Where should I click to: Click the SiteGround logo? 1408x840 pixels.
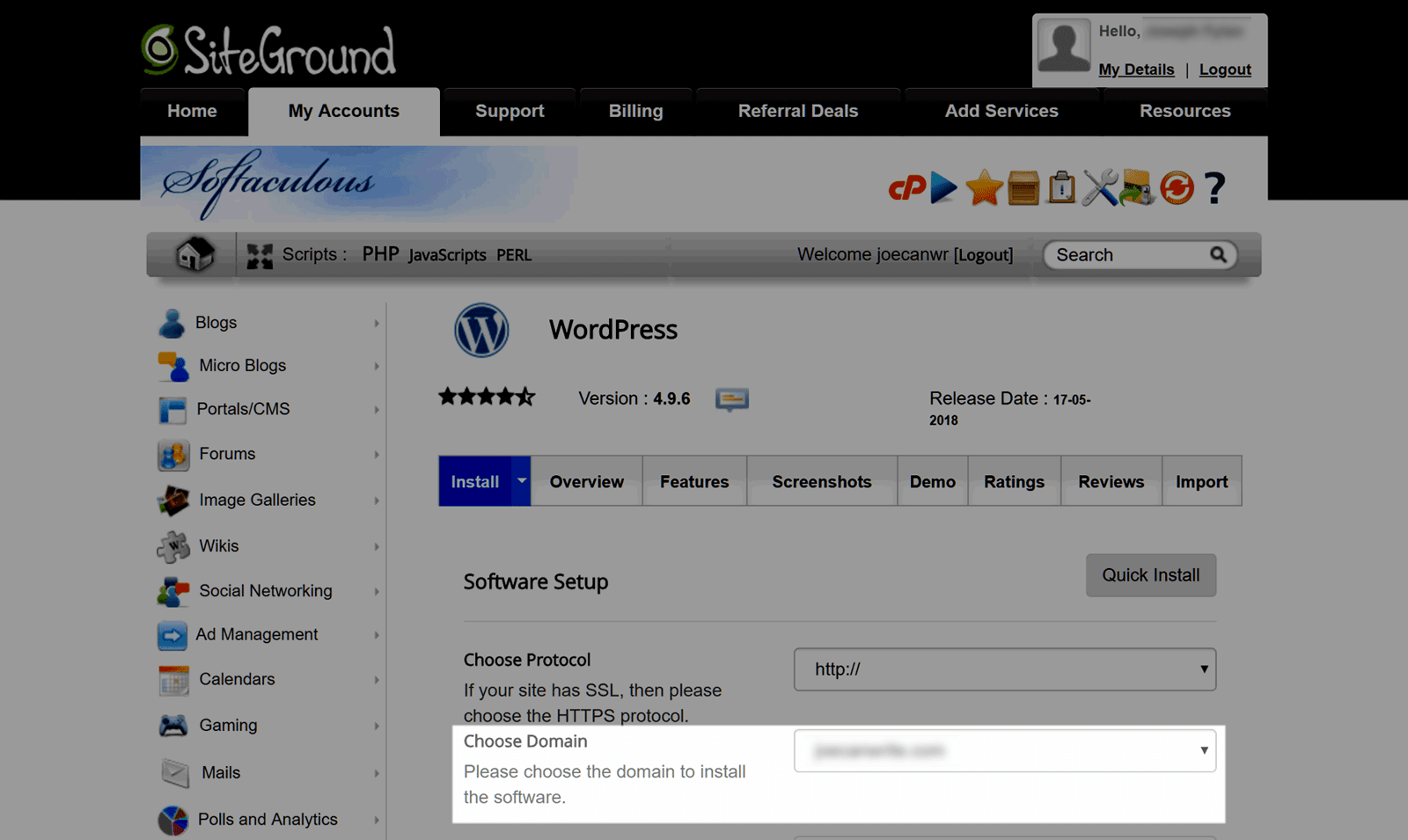pyautogui.click(x=269, y=50)
